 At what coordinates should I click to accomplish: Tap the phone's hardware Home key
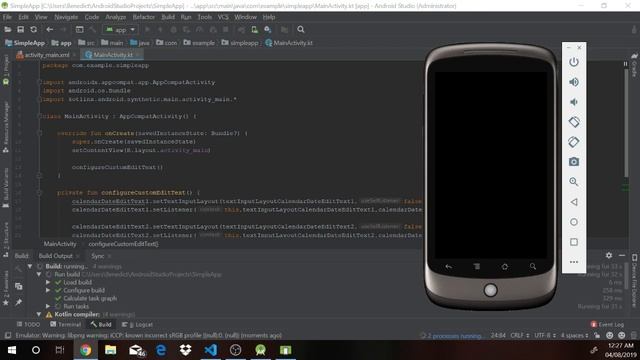(x=505, y=267)
